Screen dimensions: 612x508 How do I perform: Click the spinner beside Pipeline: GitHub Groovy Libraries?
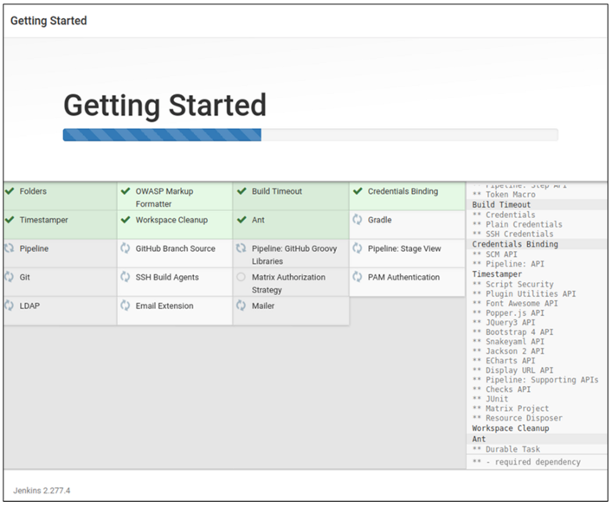click(x=241, y=248)
